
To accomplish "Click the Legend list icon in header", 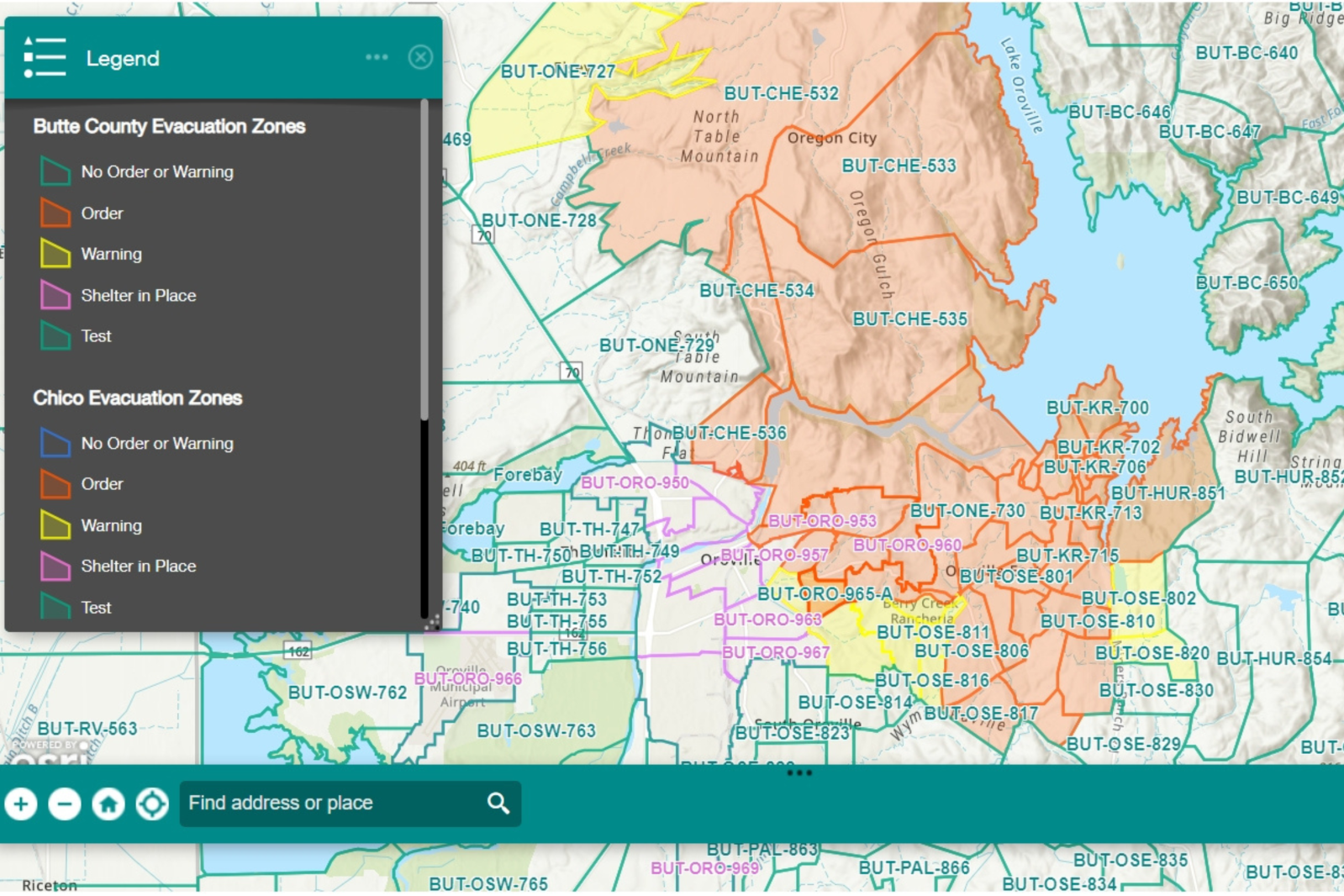I will pyautogui.click(x=45, y=58).
